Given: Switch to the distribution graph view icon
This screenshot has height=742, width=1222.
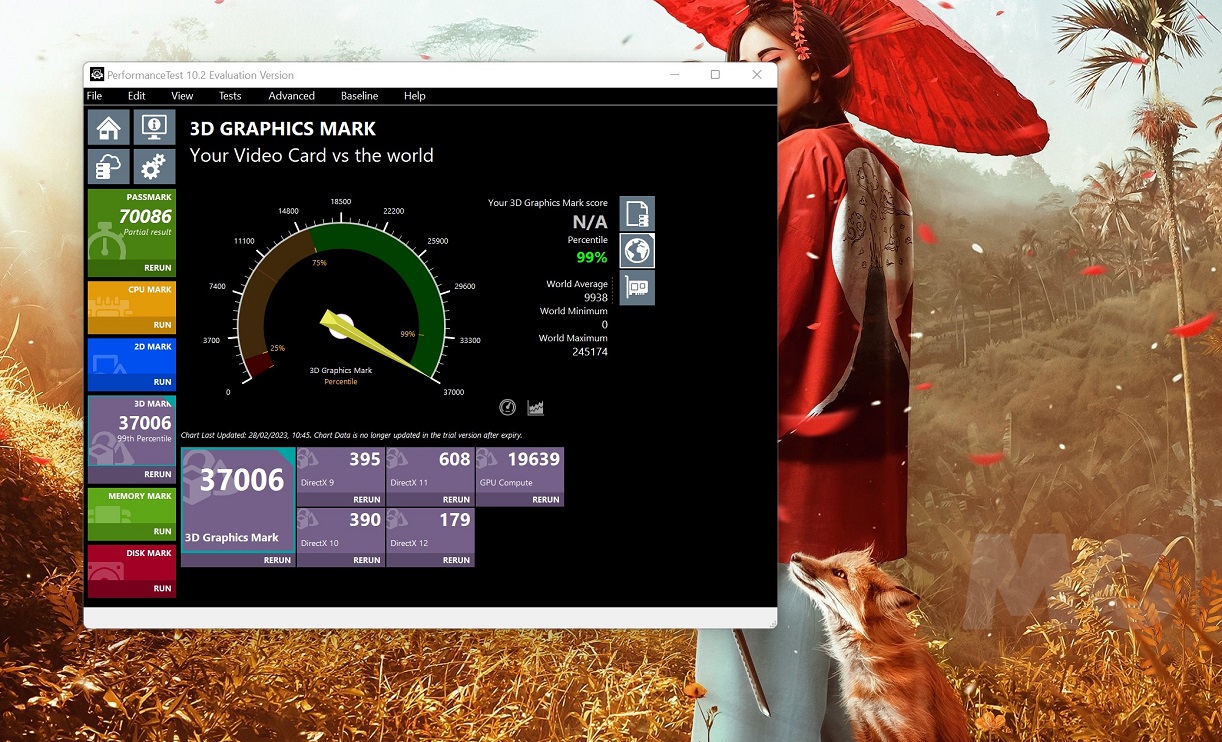Looking at the screenshot, I should [x=536, y=407].
